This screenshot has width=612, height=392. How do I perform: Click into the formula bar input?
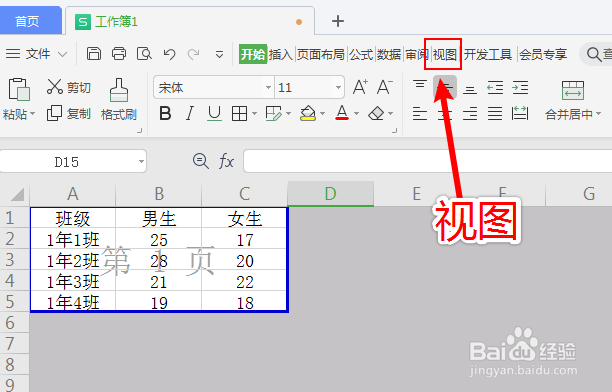427,161
